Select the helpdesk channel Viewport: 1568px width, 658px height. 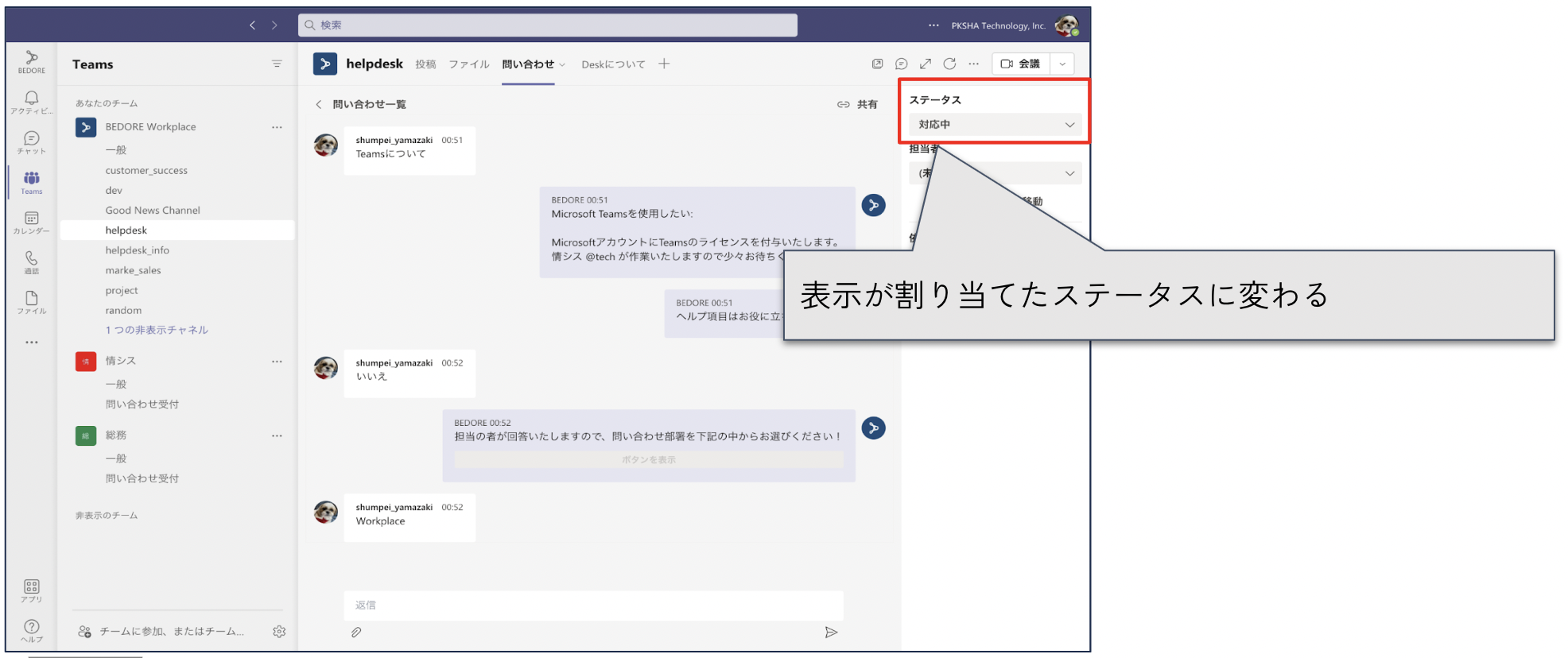coord(177,230)
